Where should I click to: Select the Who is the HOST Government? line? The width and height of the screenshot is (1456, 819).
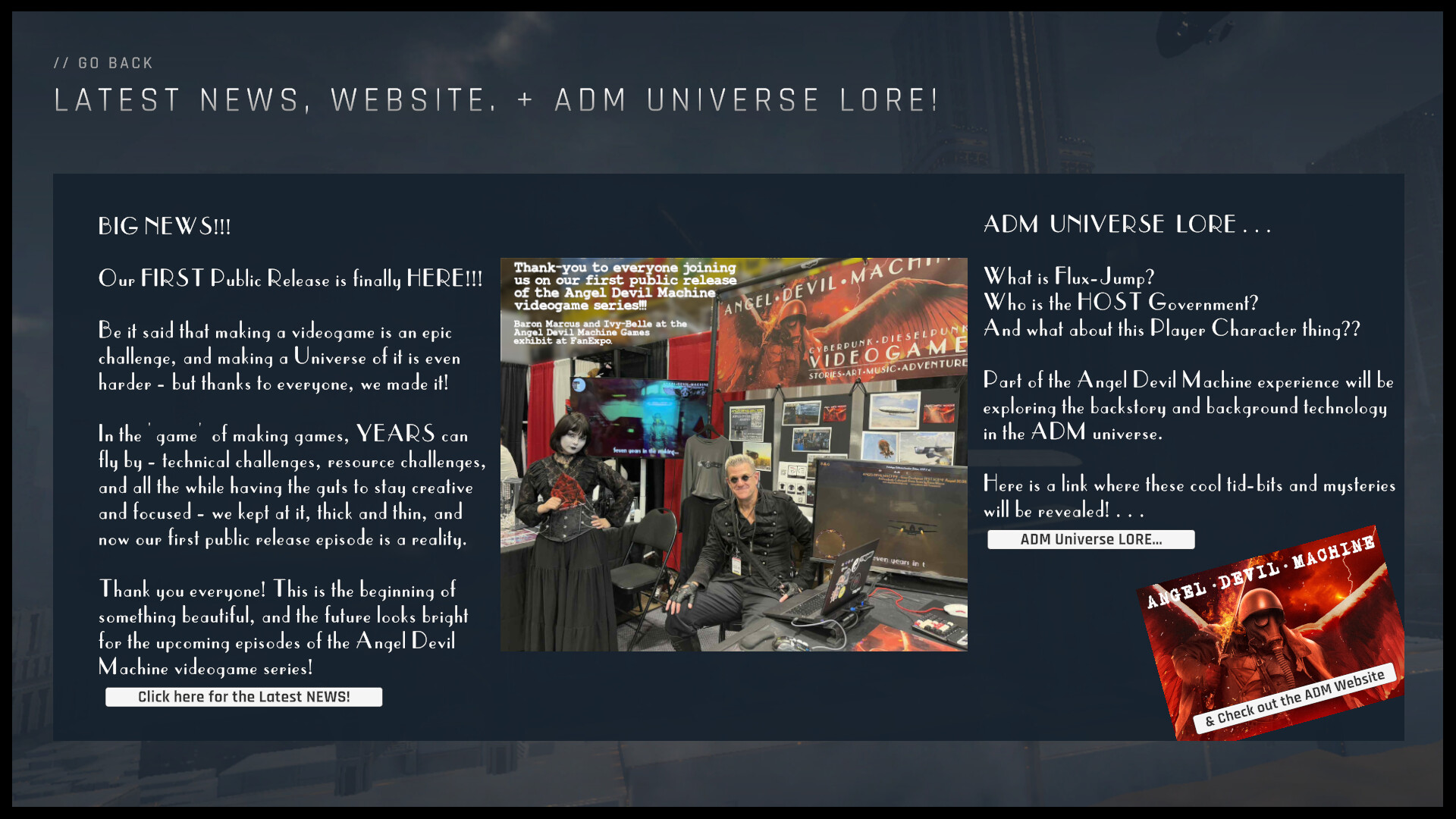(1120, 303)
